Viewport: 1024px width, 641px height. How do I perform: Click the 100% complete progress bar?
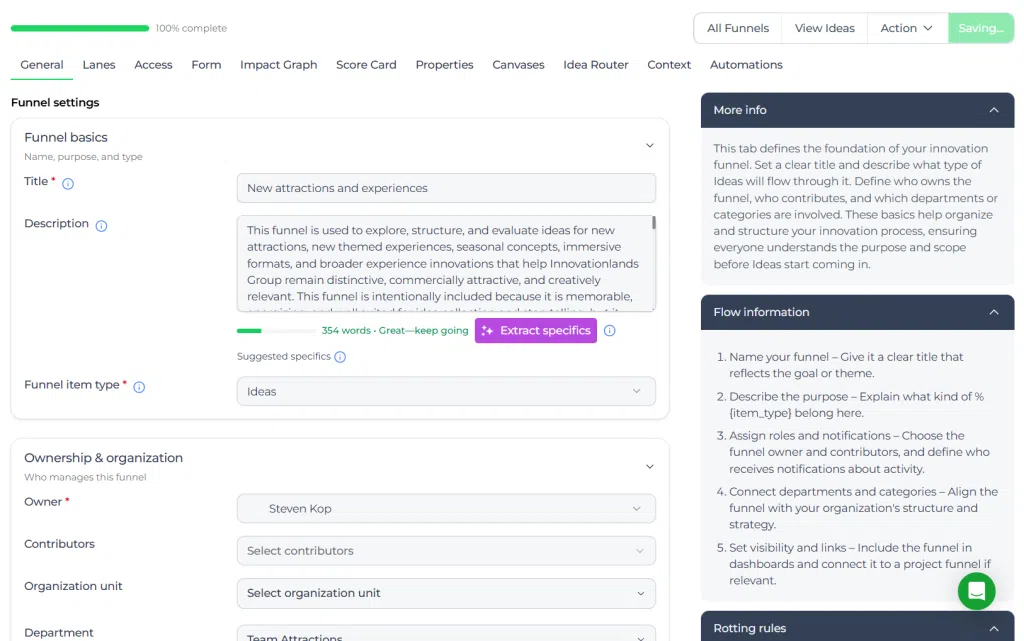[x=80, y=28]
